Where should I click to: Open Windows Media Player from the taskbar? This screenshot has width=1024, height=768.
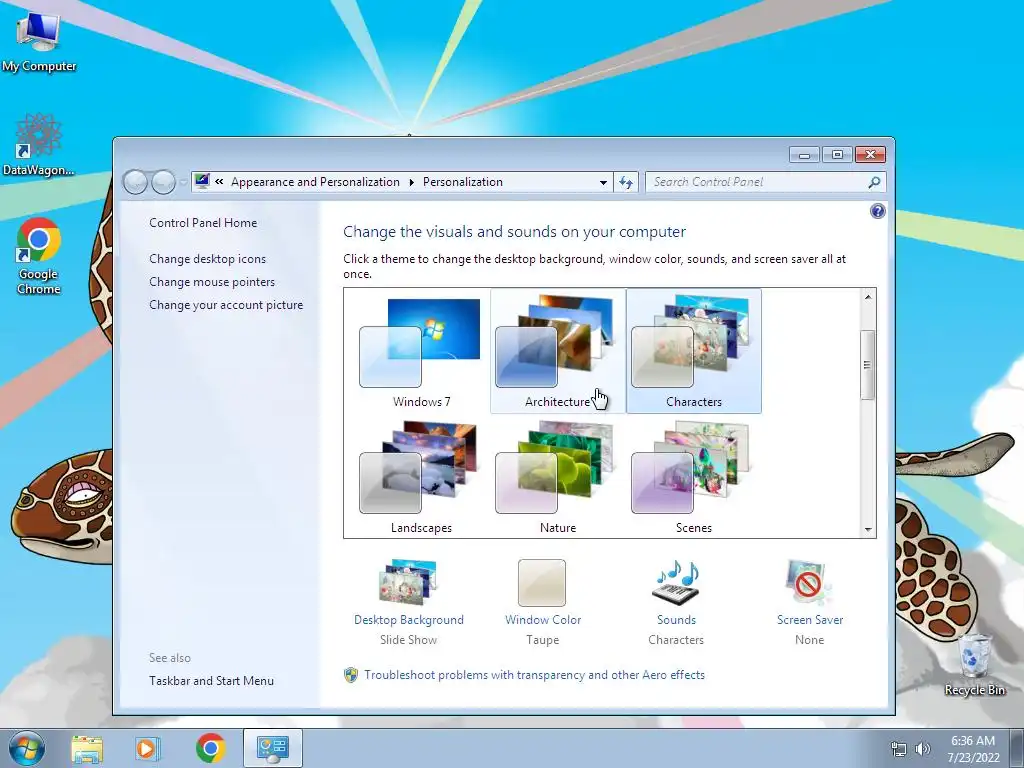tap(148, 748)
